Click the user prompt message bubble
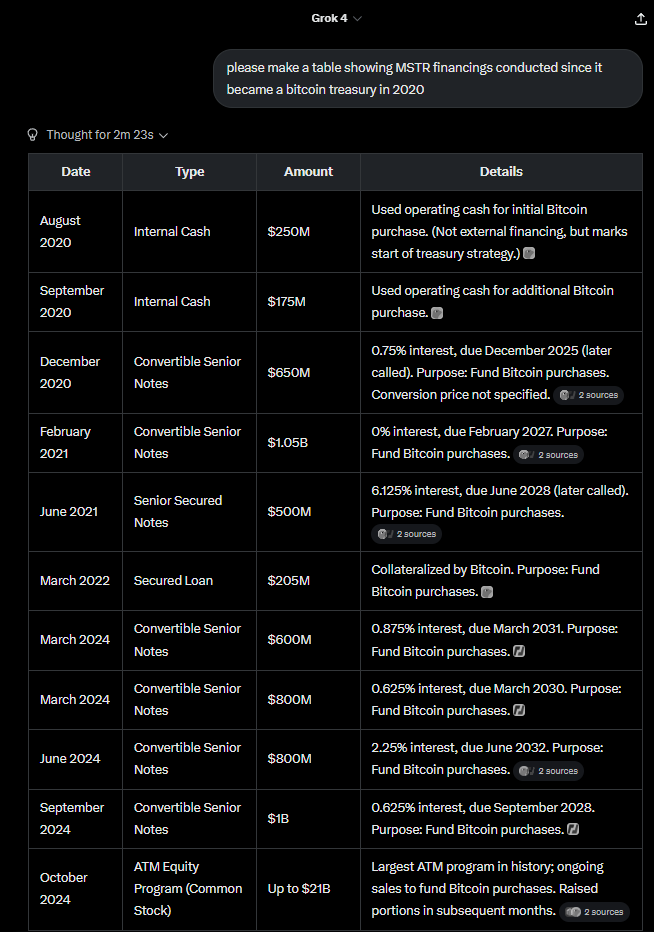The width and height of the screenshot is (654, 932). (428, 78)
